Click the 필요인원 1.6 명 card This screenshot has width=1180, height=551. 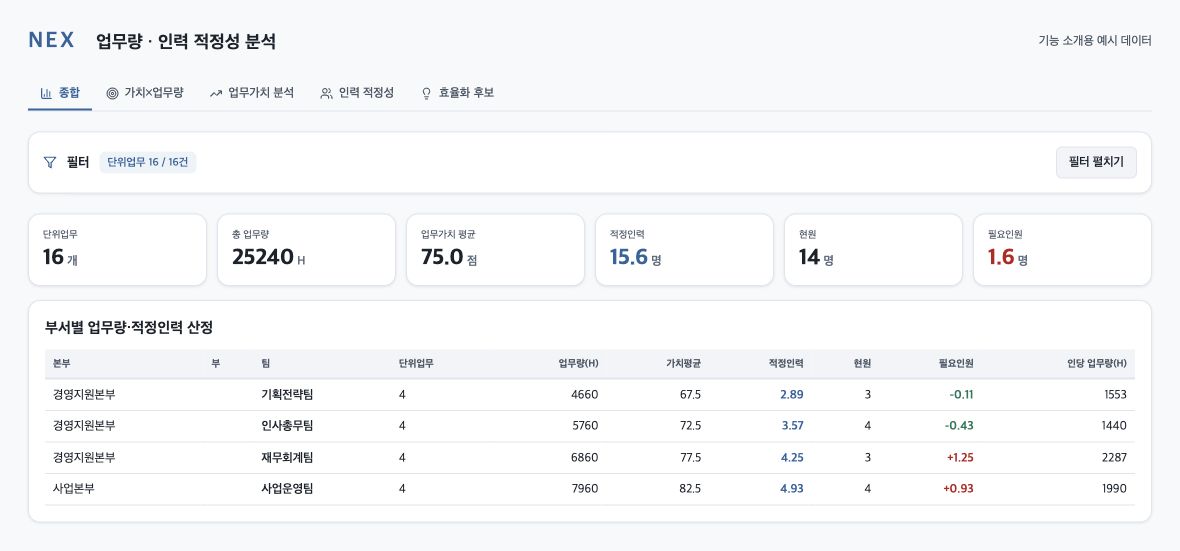(1062, 250)
